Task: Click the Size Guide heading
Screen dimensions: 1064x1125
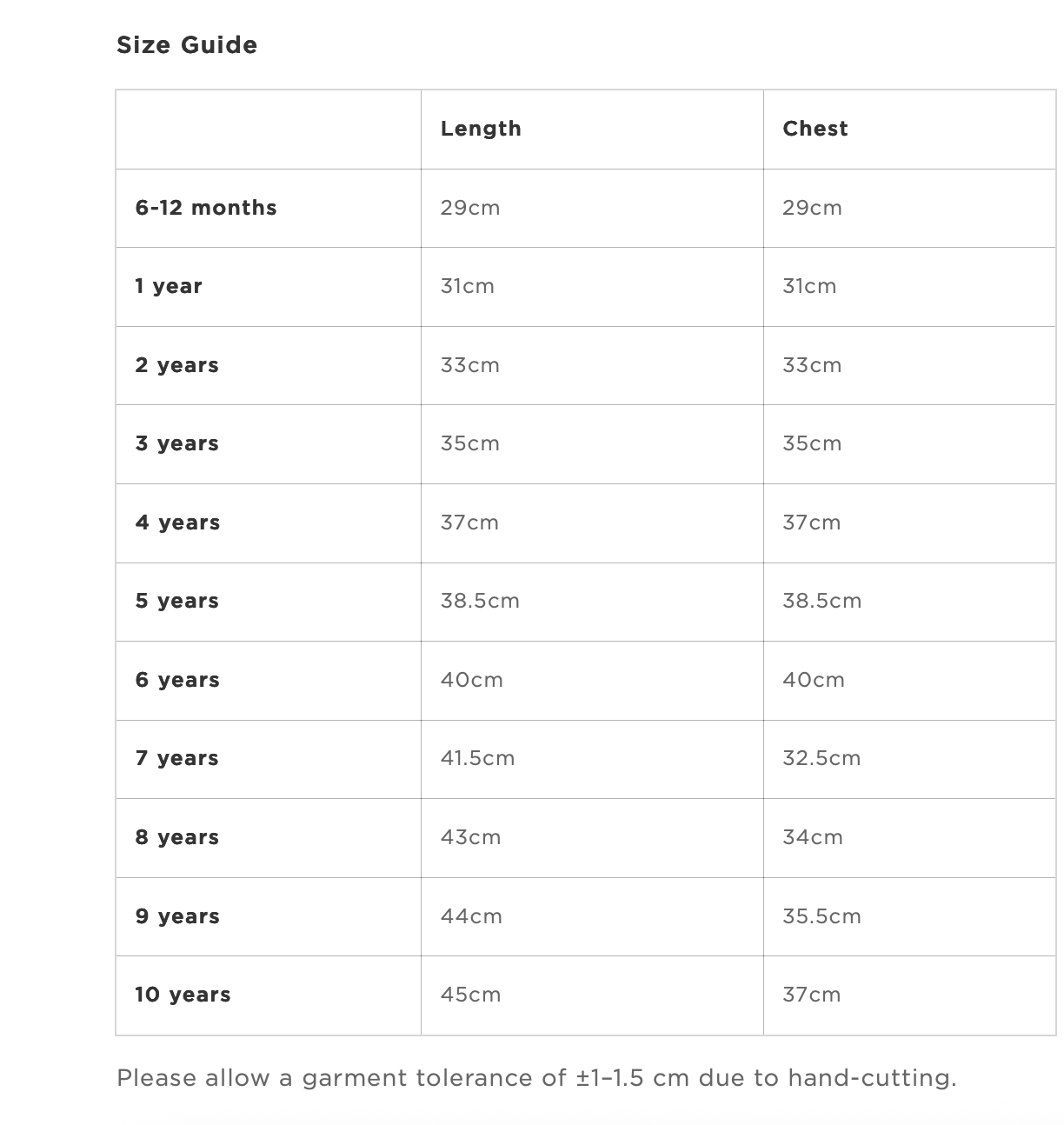Action: tap(187, 45)
